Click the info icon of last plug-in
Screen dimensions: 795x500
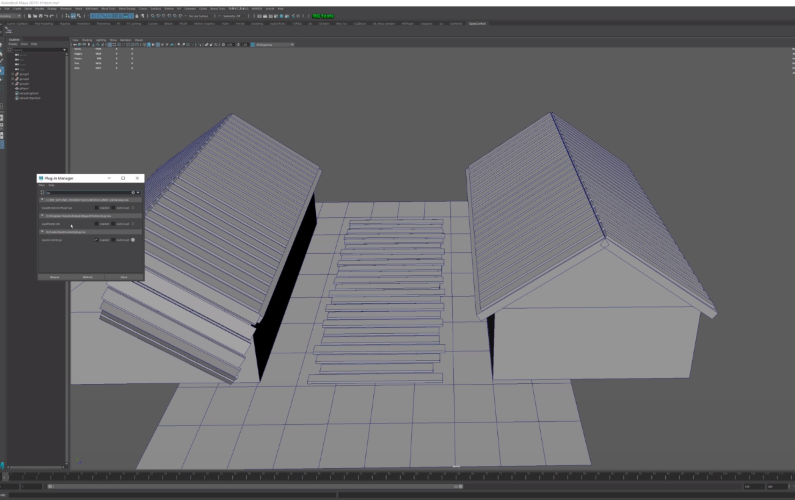[133, 240]
